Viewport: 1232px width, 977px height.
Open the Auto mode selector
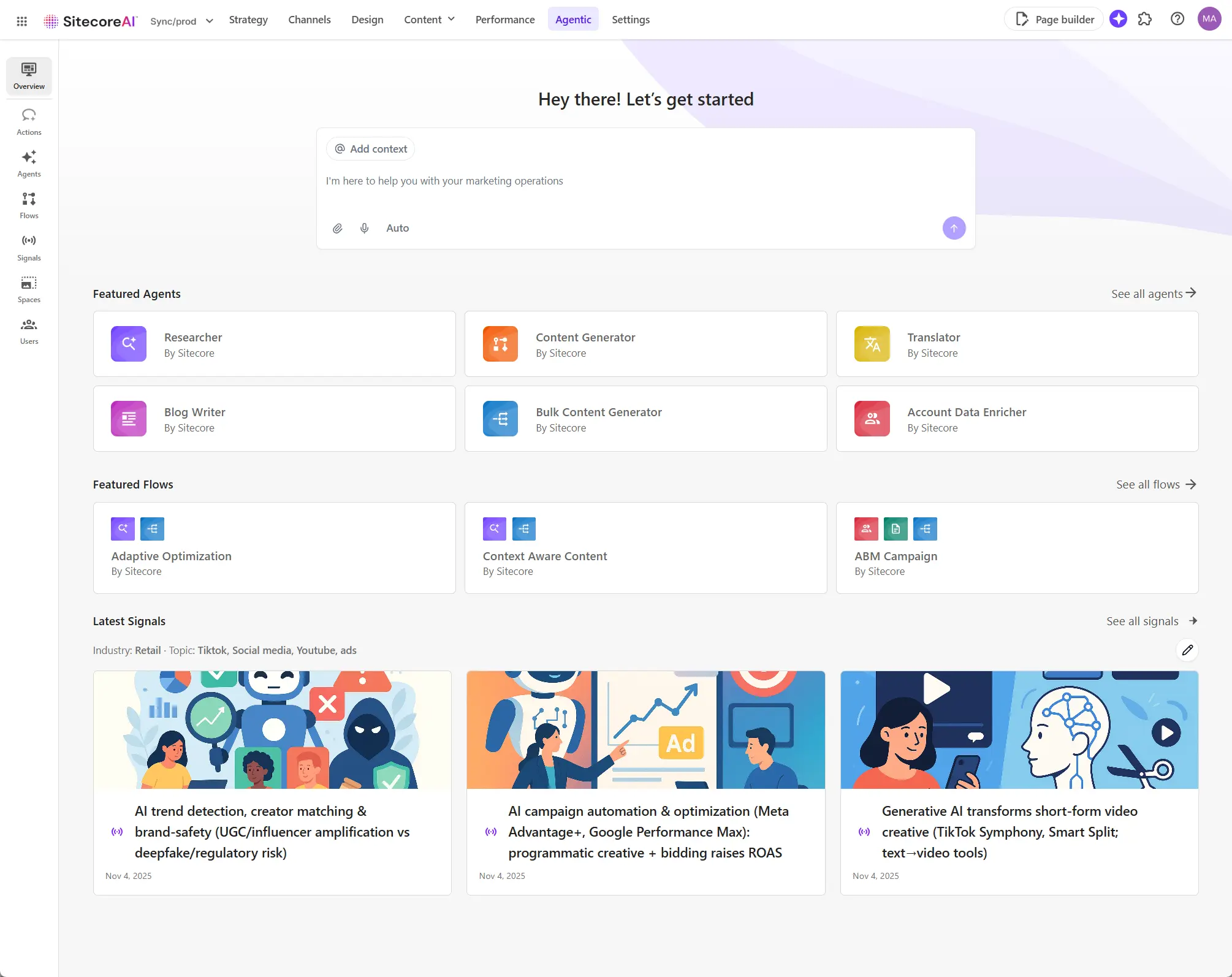point(397,228)
